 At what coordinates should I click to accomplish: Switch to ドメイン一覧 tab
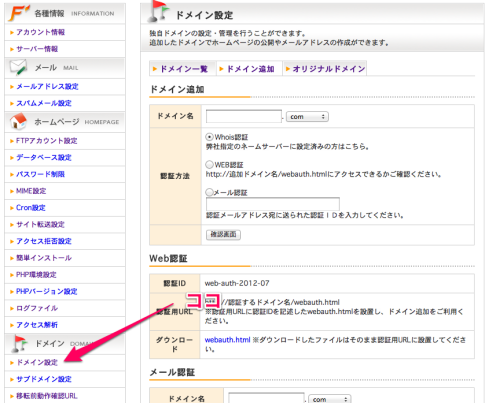pyautogui.click(x=183, y=69)
